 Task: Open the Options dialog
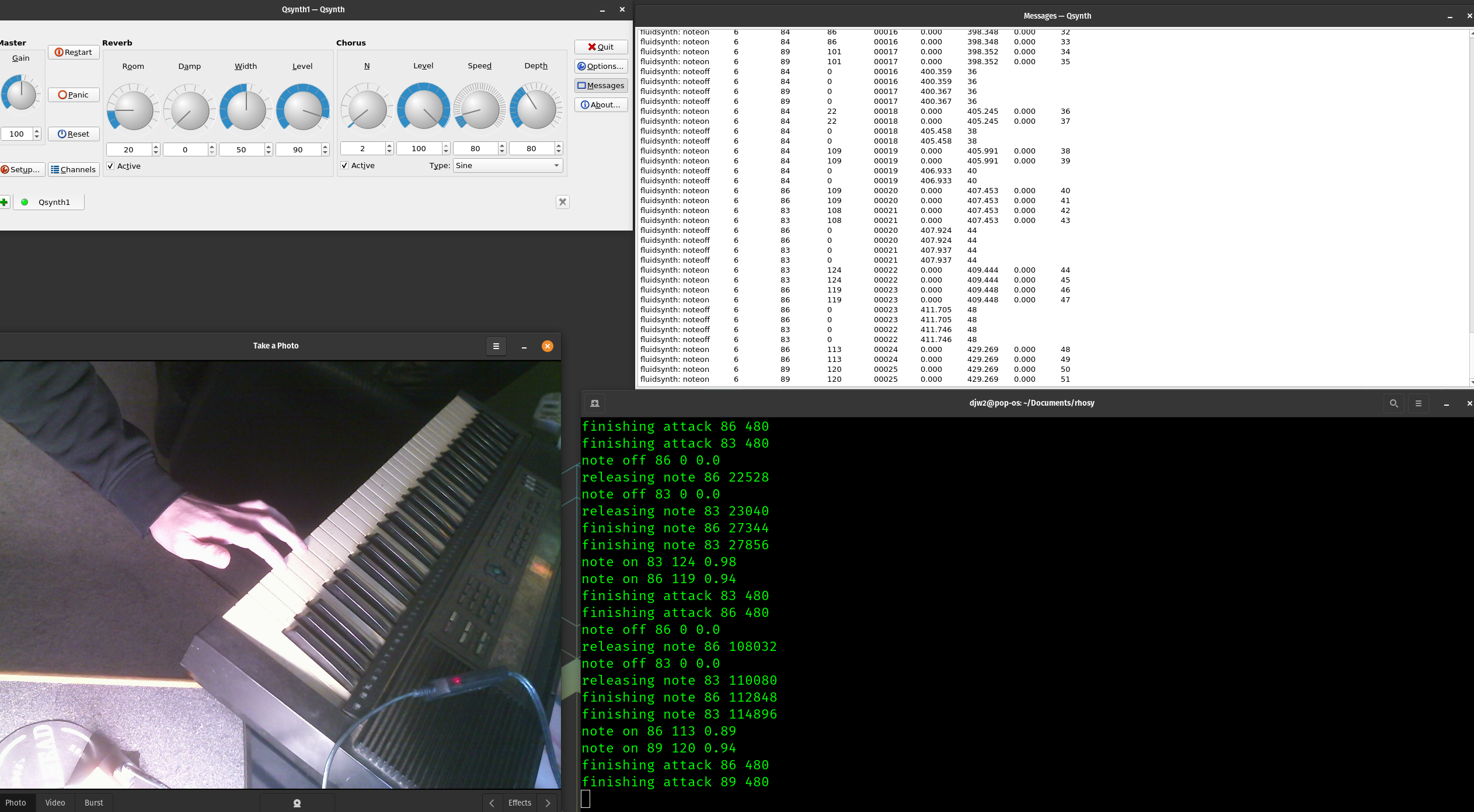click(x=601, y=66)
